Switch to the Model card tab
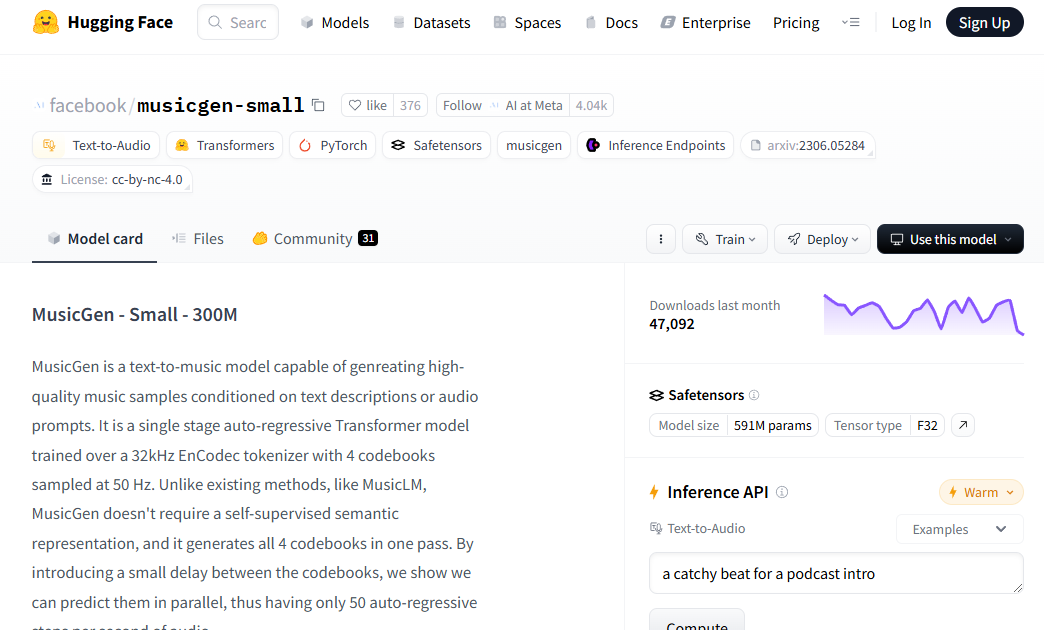 (95, 239)
